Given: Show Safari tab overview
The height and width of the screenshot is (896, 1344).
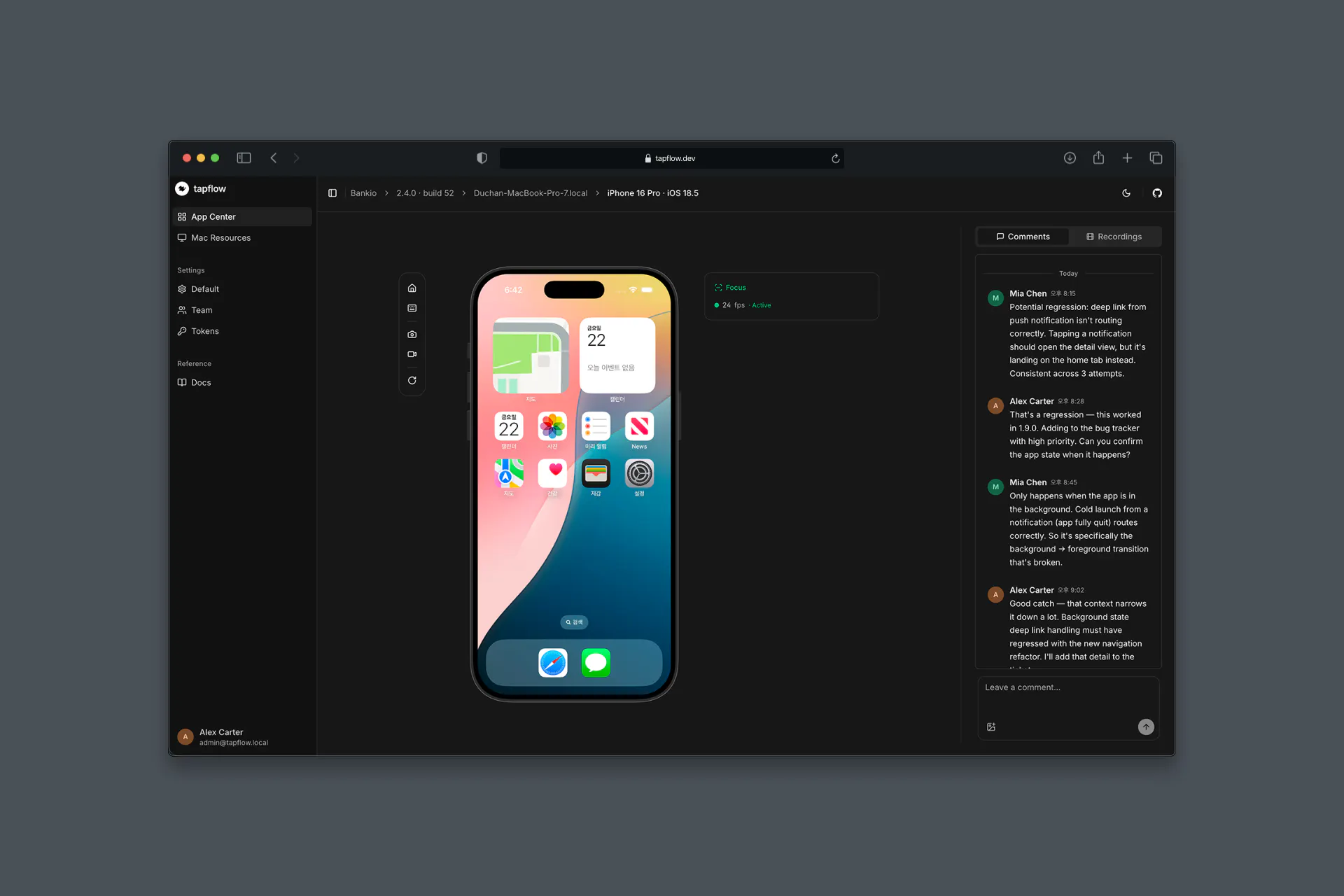Looking at the screenshot, I should pos(1156,158).
